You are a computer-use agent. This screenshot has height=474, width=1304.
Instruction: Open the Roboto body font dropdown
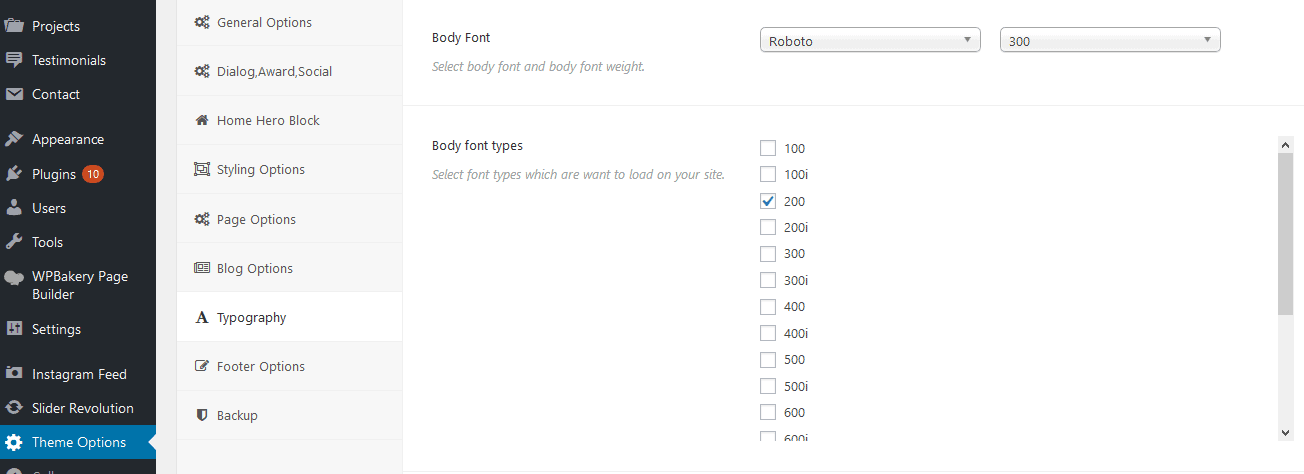tap(870, 41)
